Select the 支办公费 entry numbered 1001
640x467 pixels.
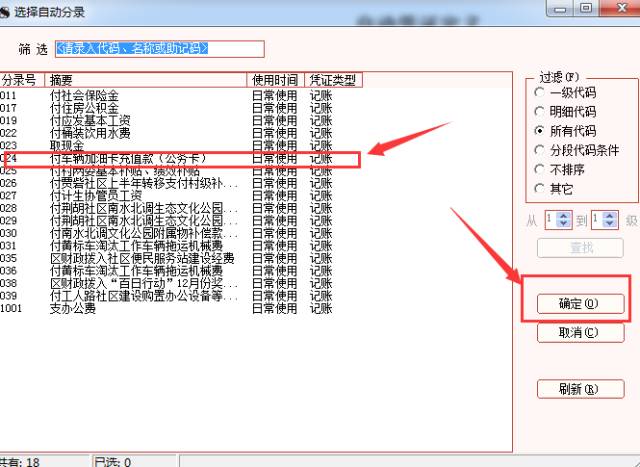click(73, 308)
